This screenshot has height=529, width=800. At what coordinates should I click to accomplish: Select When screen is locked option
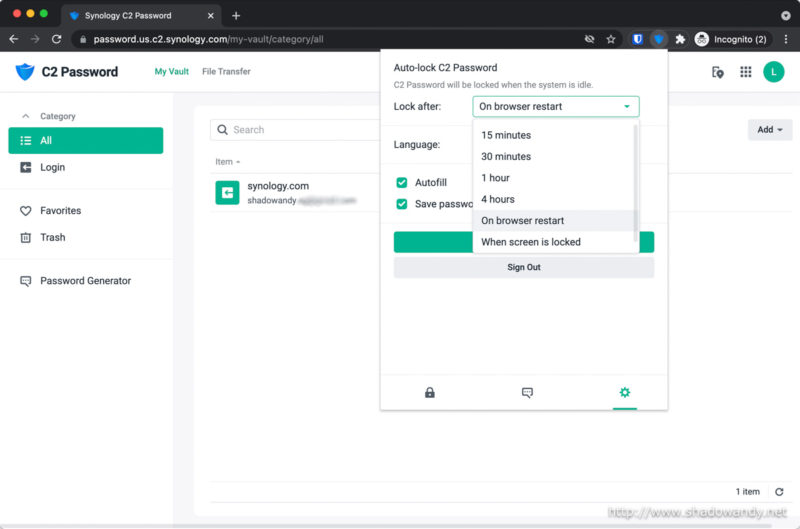tap(531, 242)
